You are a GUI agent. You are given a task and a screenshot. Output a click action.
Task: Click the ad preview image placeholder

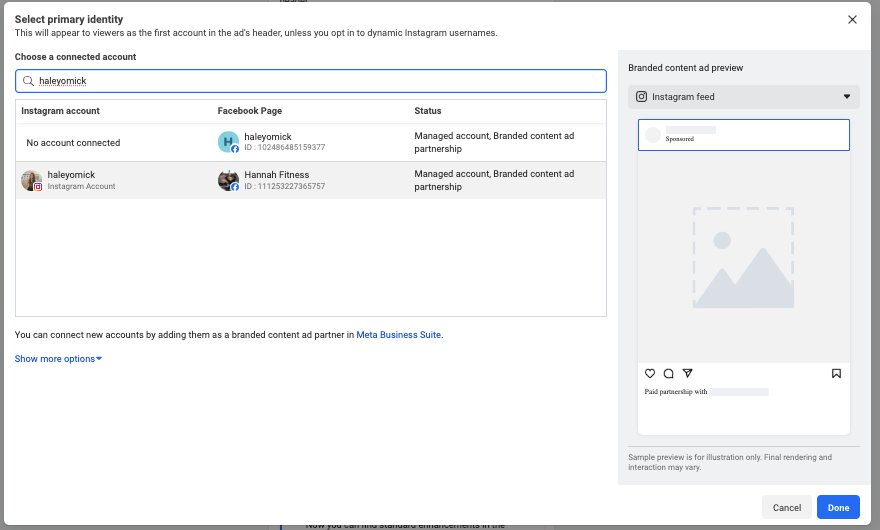[x=743, y=257]
